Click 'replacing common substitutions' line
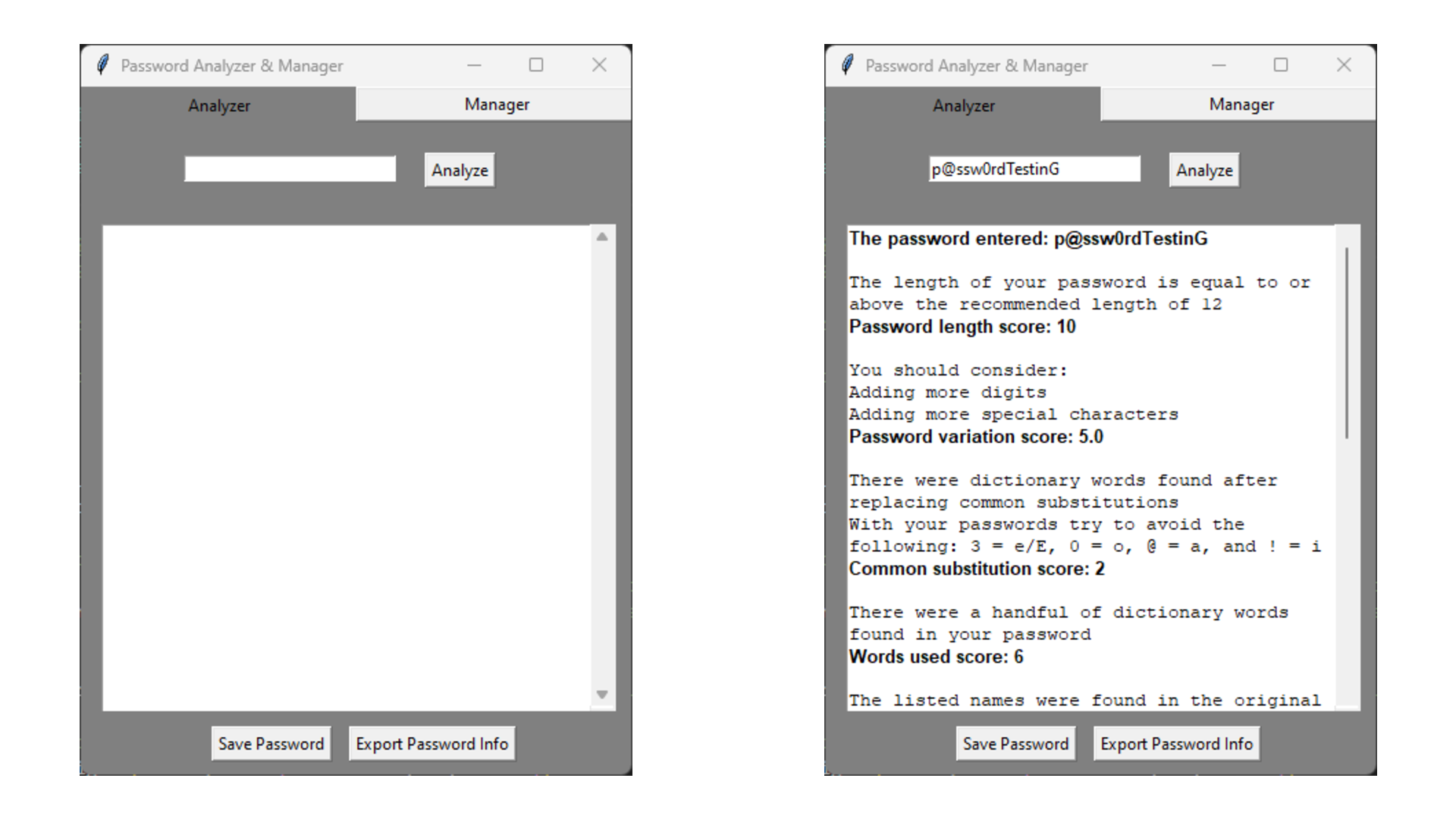 [1013, 503]
